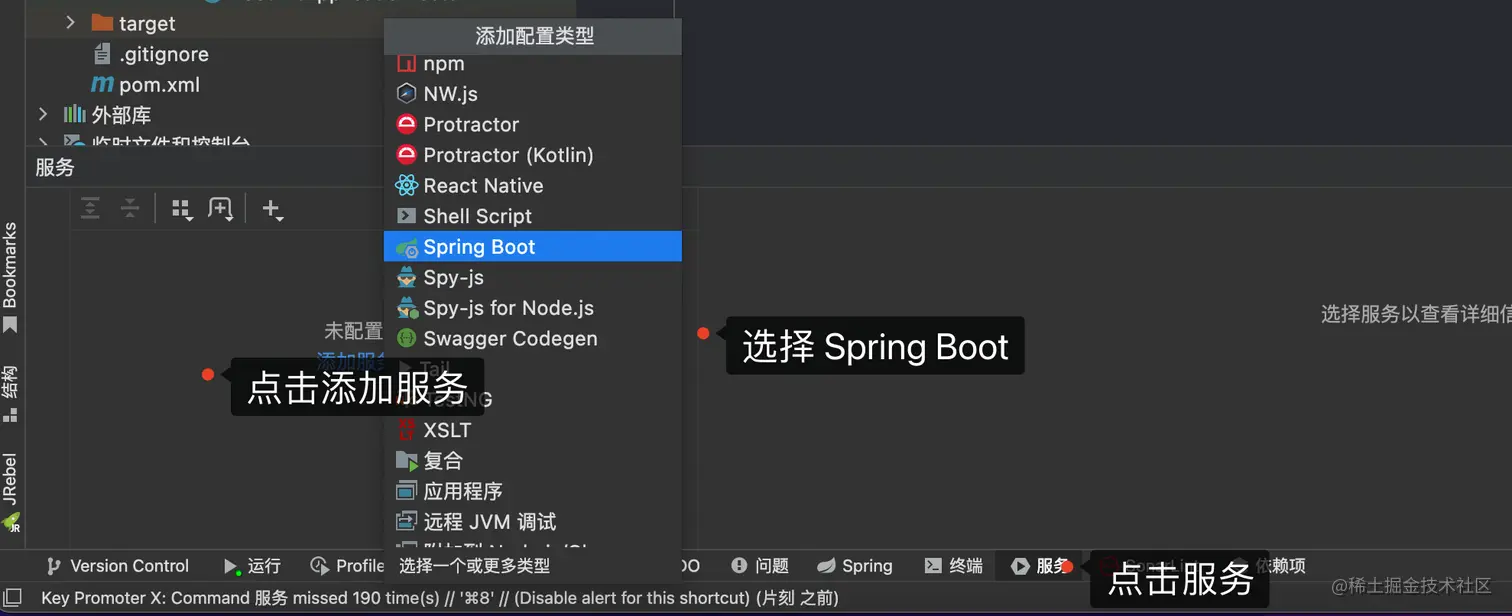
Task: Open the Group By services dropdown
Action: 182,209
